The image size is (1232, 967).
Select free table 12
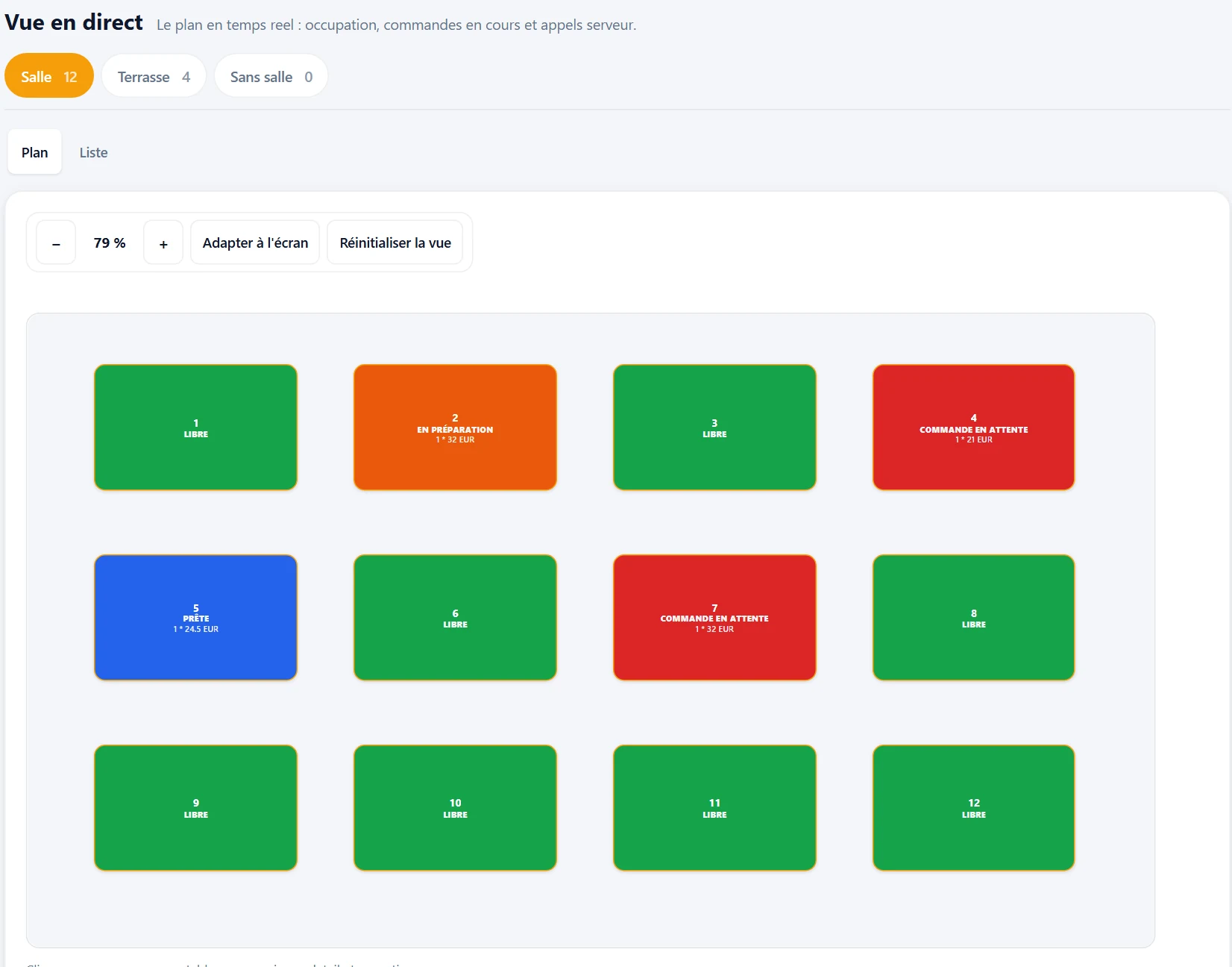tap(974, 808)
